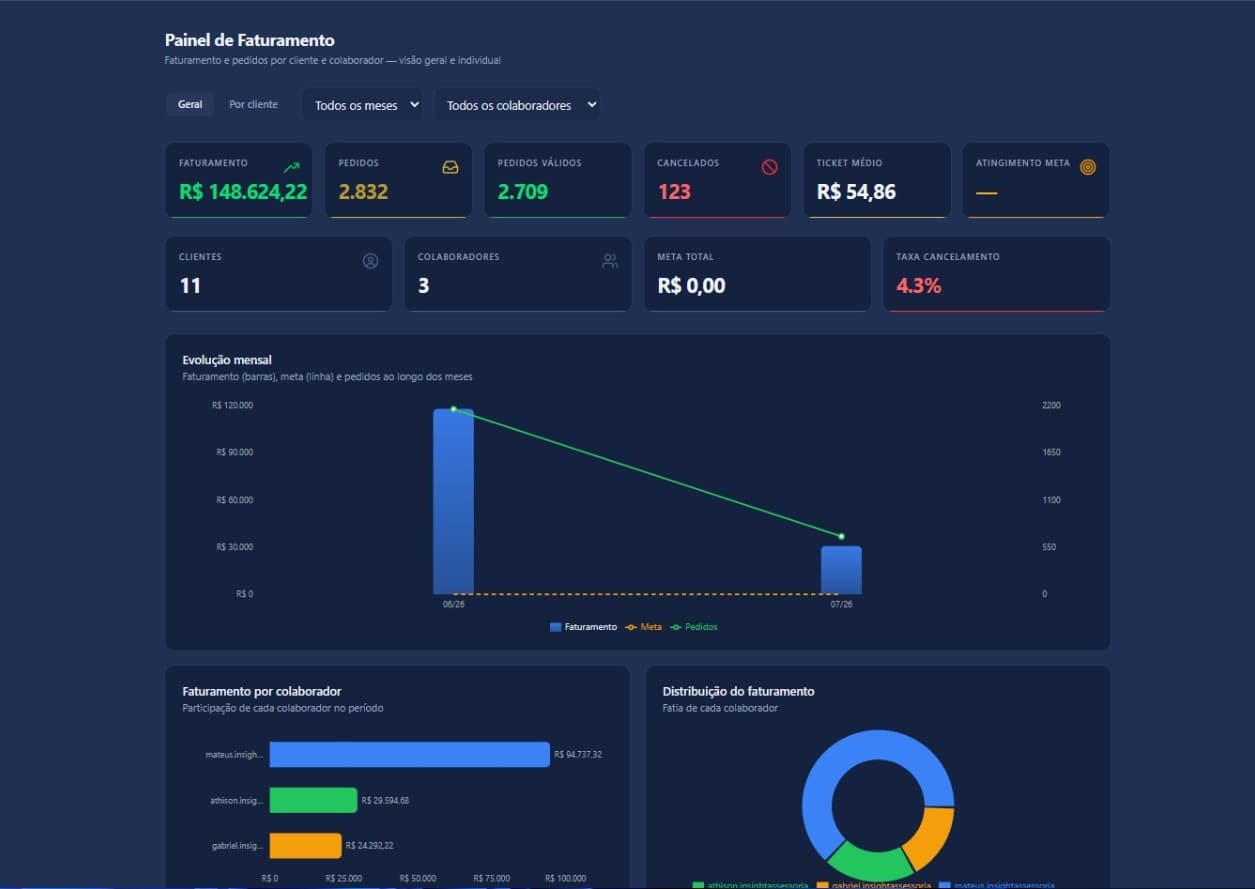The image size is (1255, 889).
Task: Click the Distribuição do faturamento title
Action: (x=738, y=691)
